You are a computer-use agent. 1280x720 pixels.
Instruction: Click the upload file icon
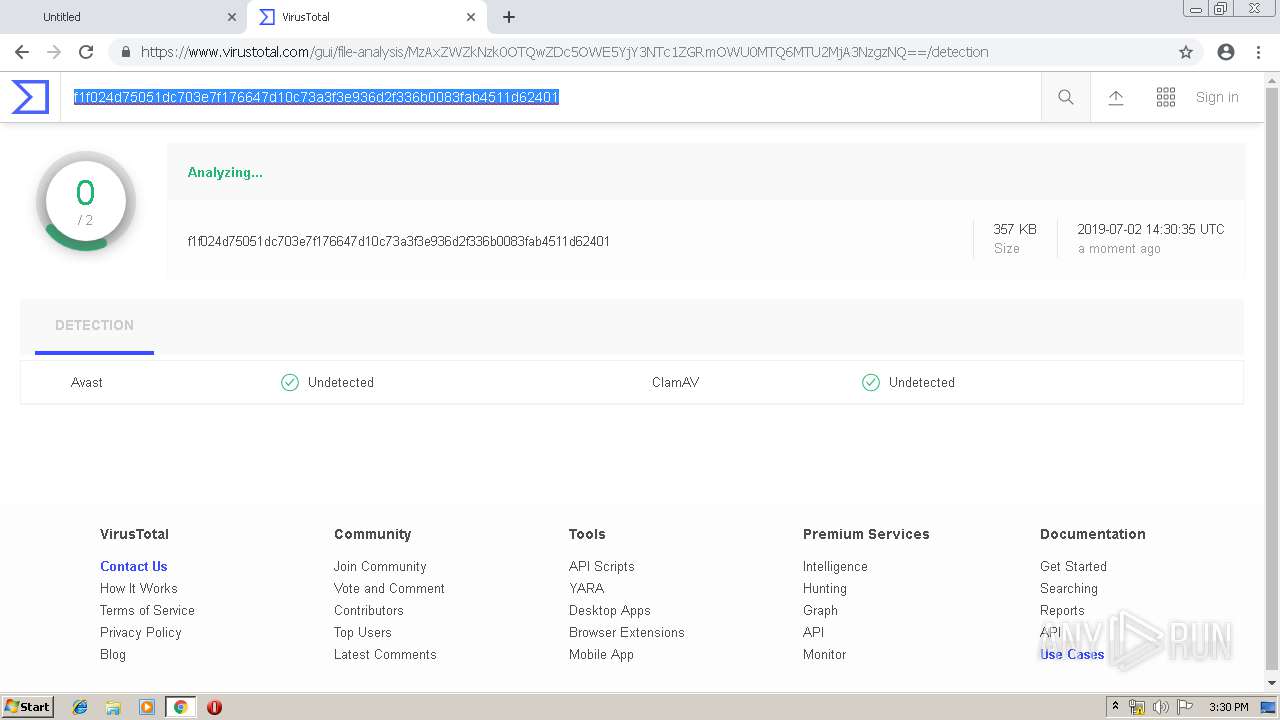click(x=1116, y=97)
